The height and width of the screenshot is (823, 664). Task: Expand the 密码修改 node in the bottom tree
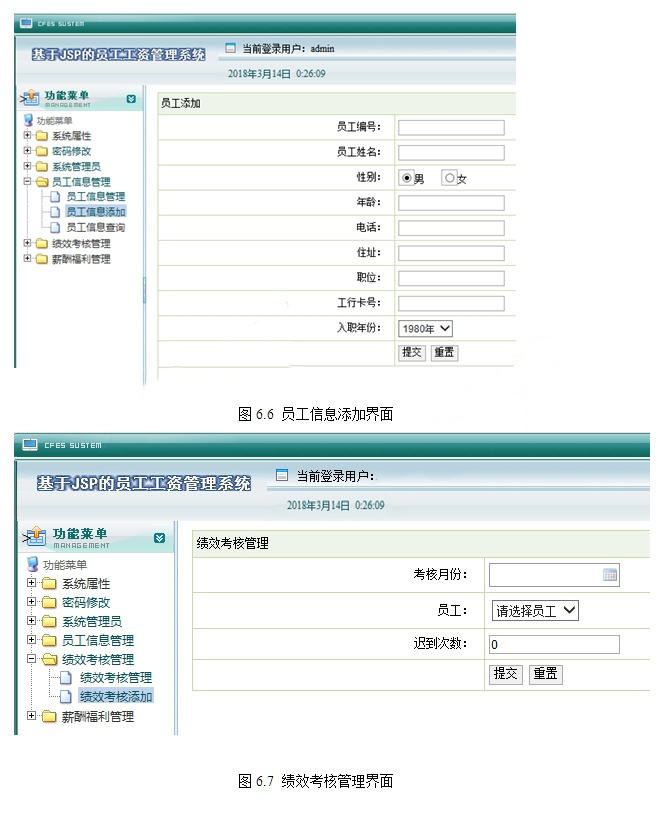(31, 602)
